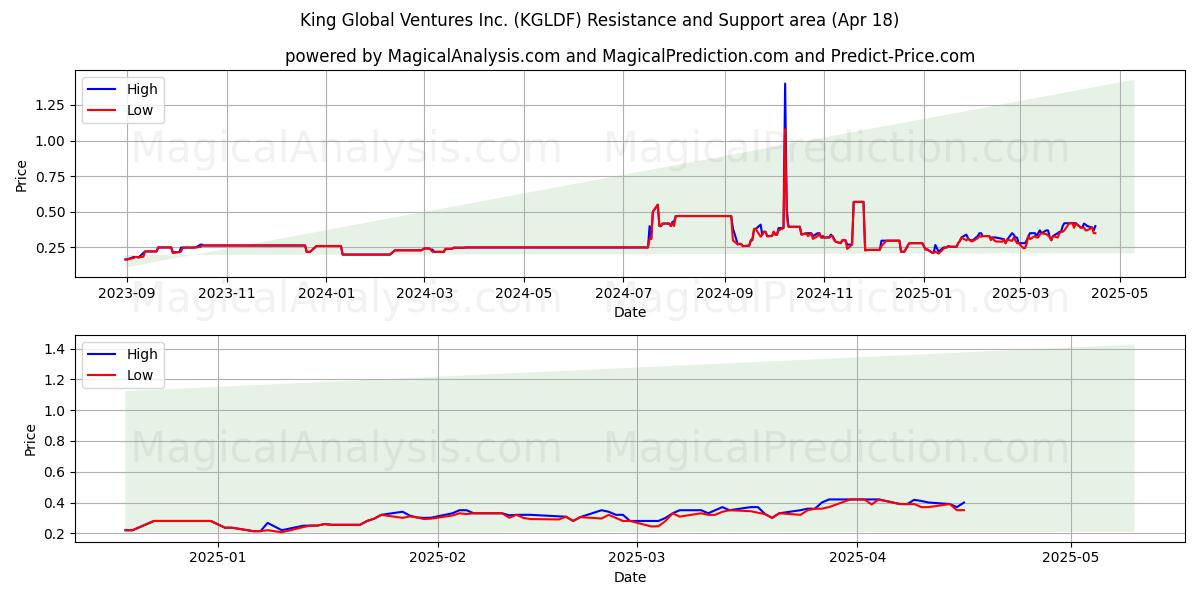The width and height of the screenshot is (1200, 600).
Task: Click the '0.4' tick on the bottom y-axis
Action: [56, 503]
